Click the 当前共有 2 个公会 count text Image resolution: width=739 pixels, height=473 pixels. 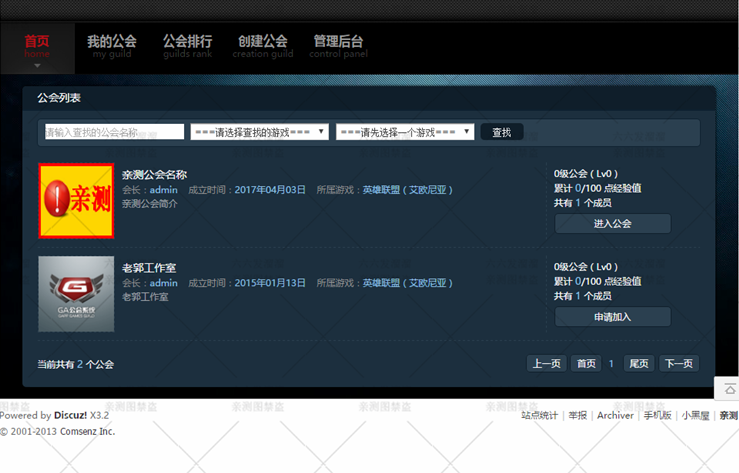point(76,365)
